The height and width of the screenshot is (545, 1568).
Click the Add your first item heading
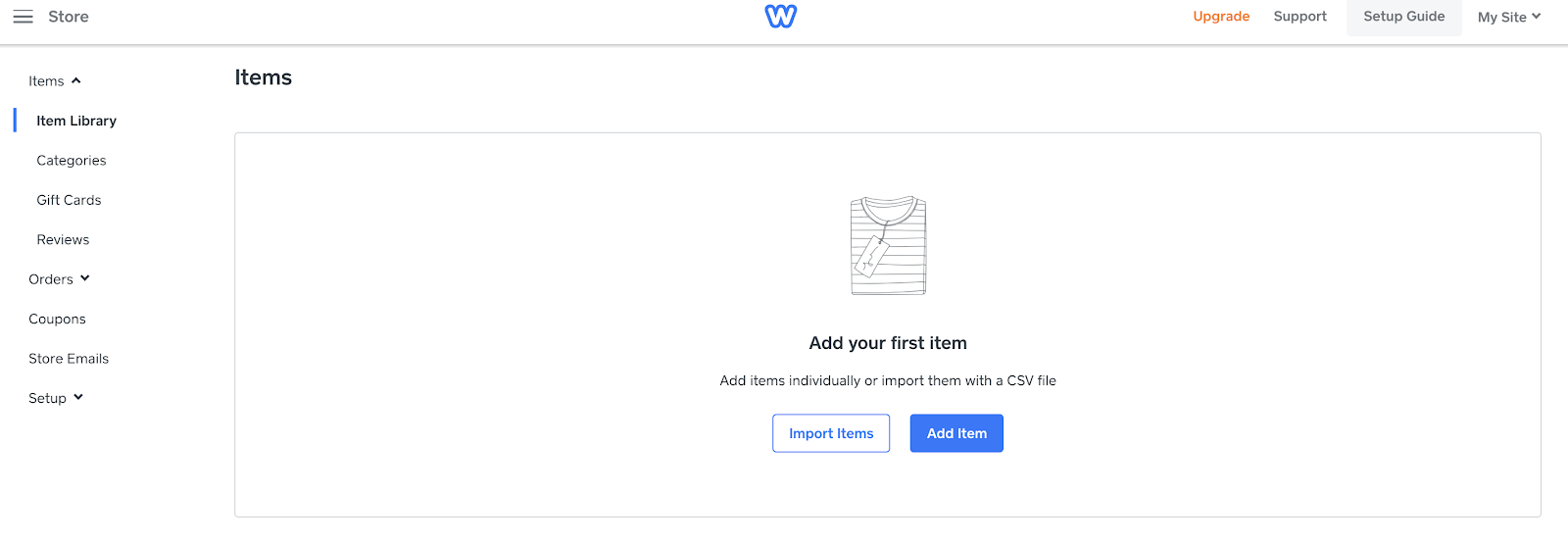click(888, 343)
